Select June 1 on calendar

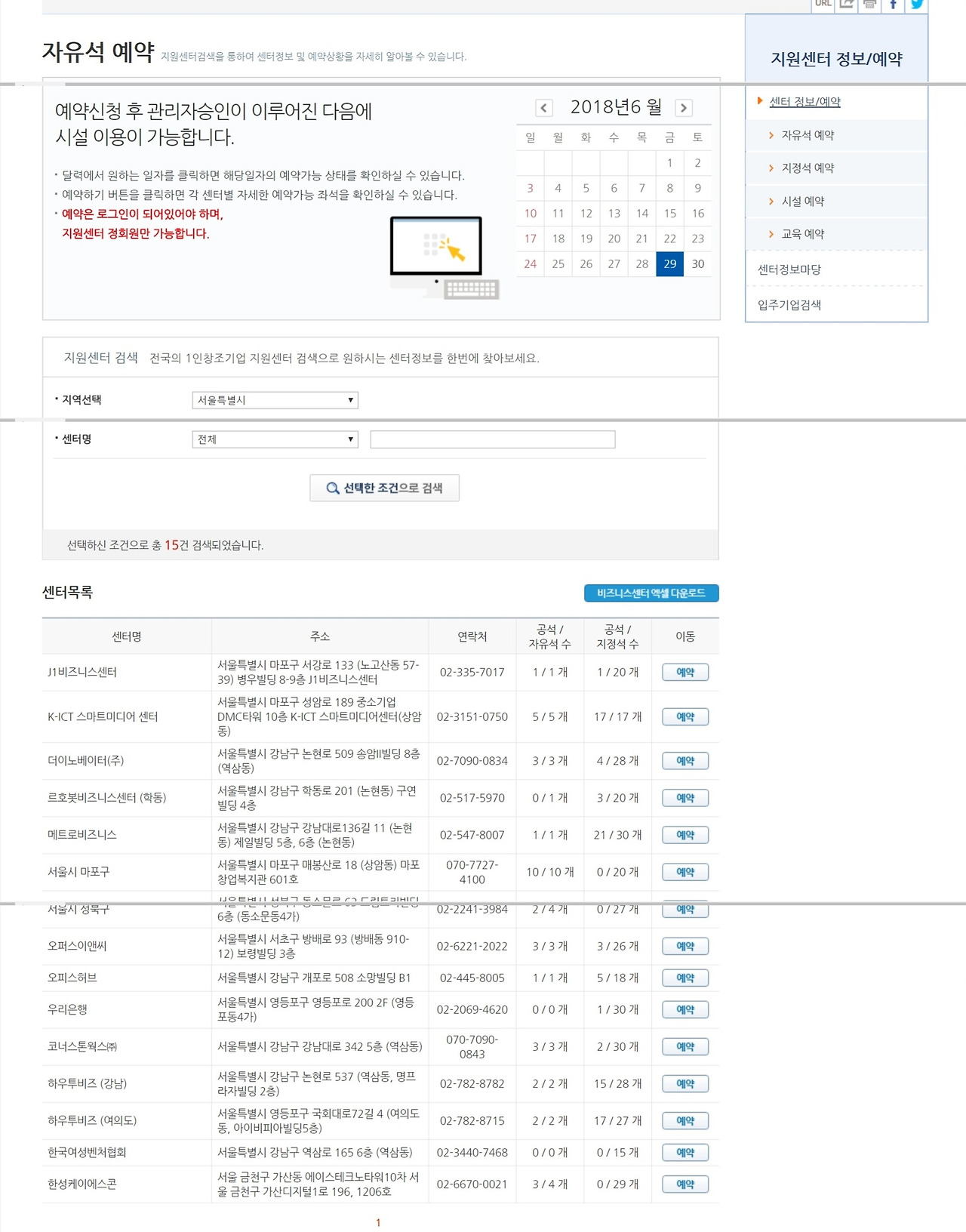click(x=670, y=163)
